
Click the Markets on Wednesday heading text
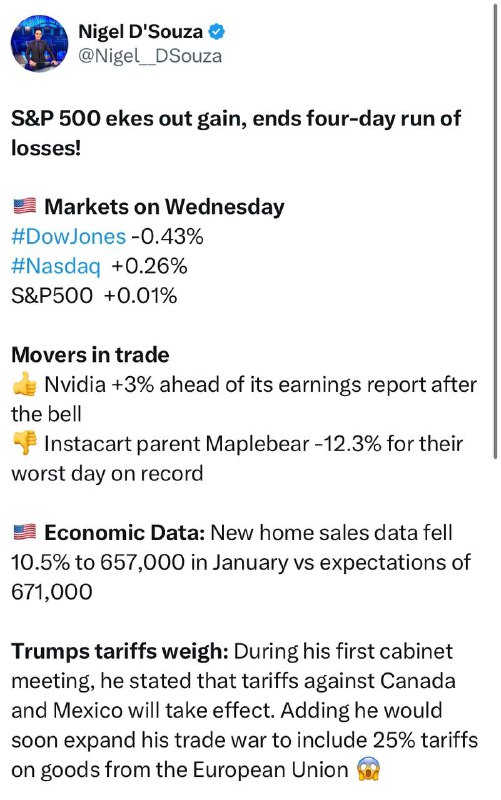(164, 207)
